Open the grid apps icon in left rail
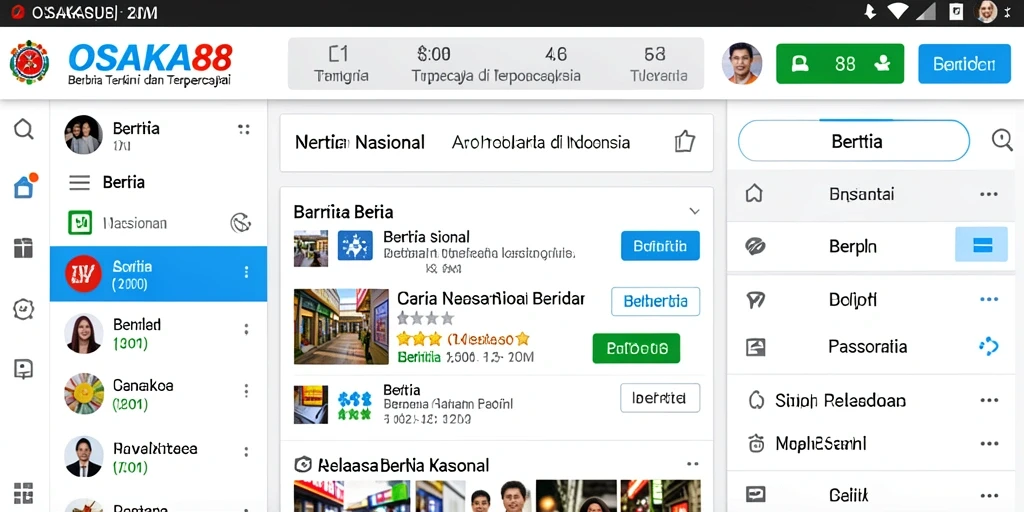1024x512 pixels. (24, 494)
